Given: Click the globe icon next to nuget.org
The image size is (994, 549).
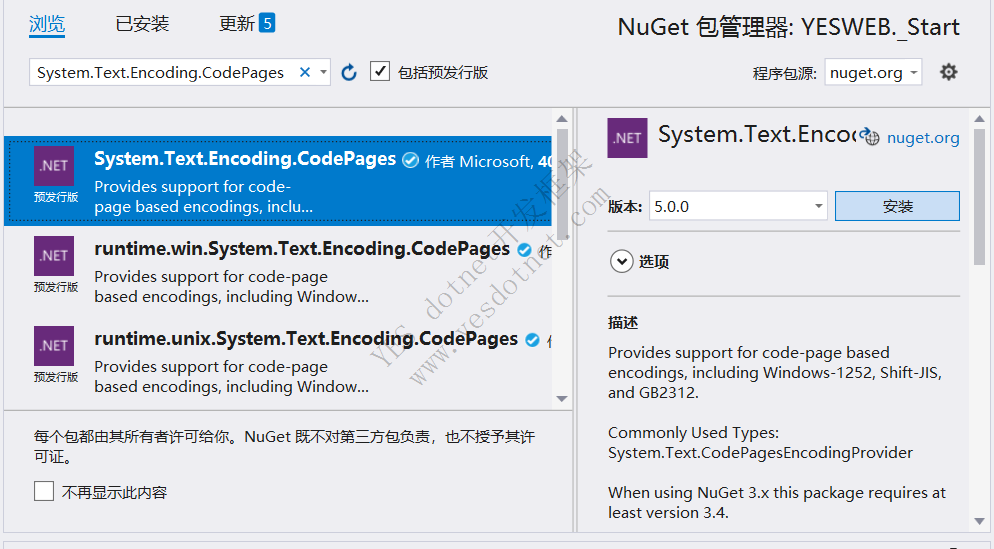Looking at the screenshot, I should tap(872, 138).
